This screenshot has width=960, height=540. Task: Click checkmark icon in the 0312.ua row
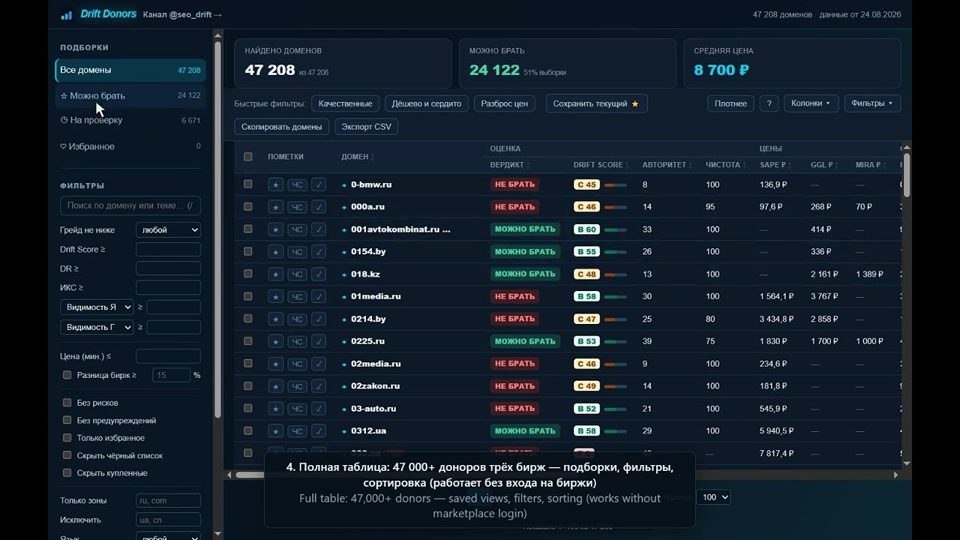(318, 431)
